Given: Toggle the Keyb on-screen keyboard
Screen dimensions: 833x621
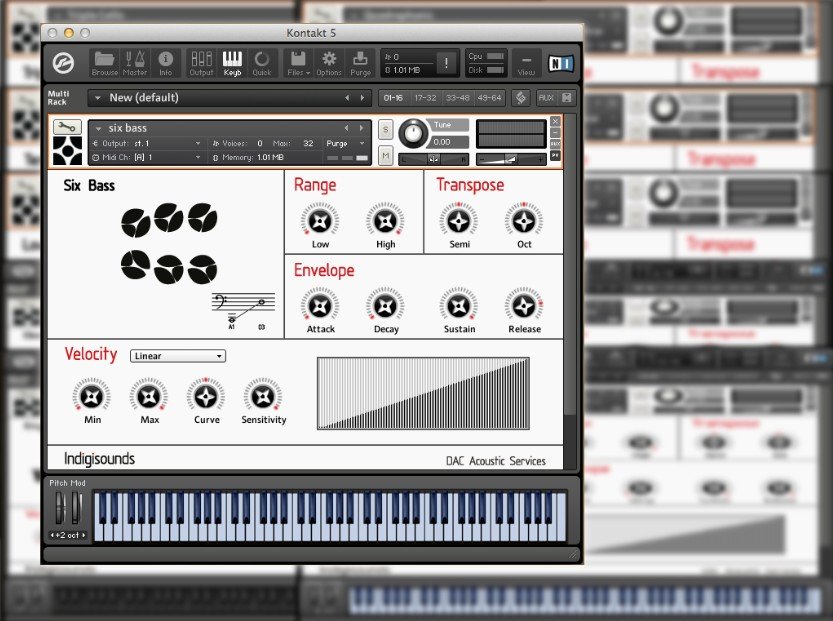Looking at the screenshot, I should (x=232, y=63).
